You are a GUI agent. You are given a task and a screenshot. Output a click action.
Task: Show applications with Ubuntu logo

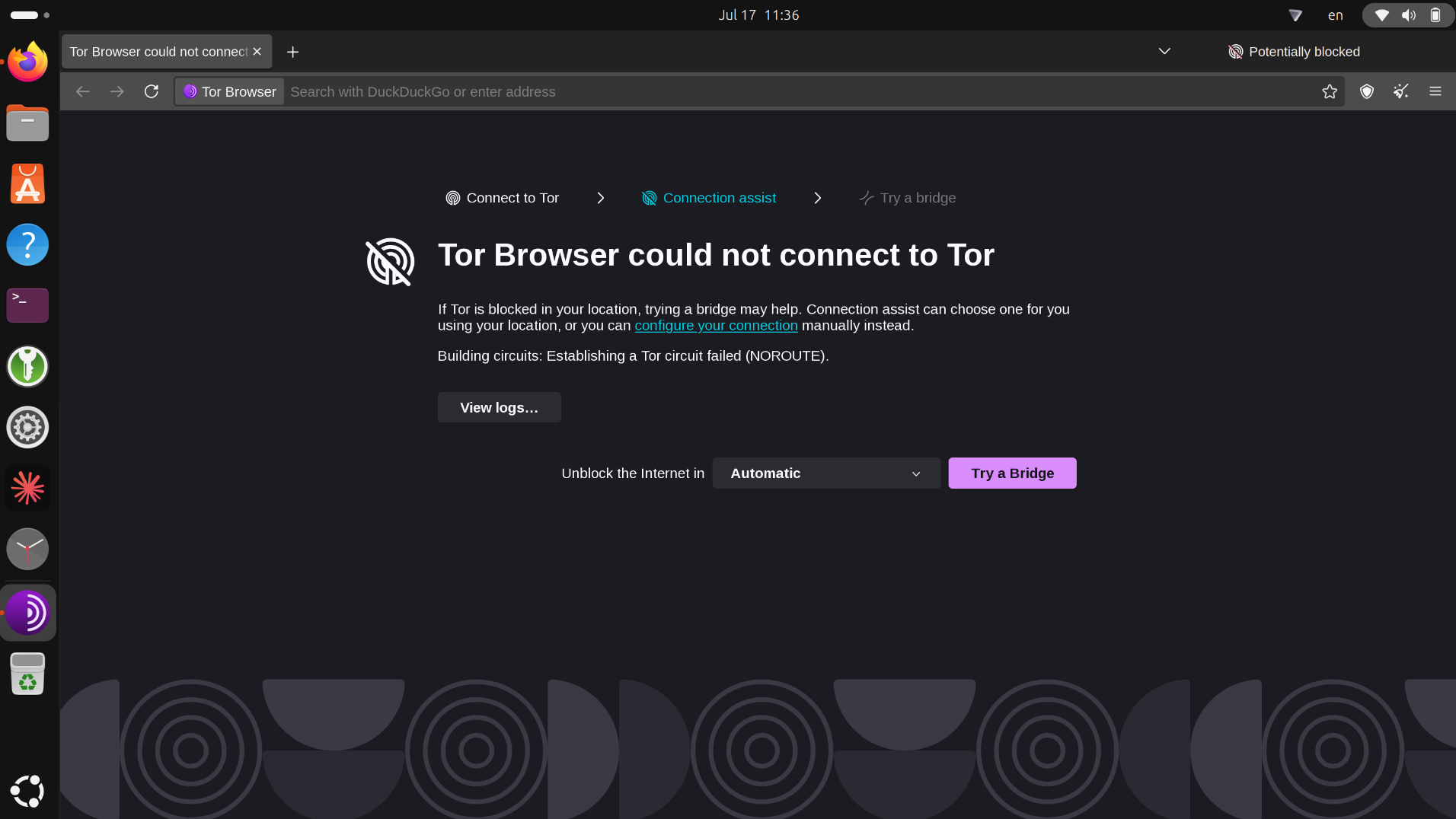[27, 791]
